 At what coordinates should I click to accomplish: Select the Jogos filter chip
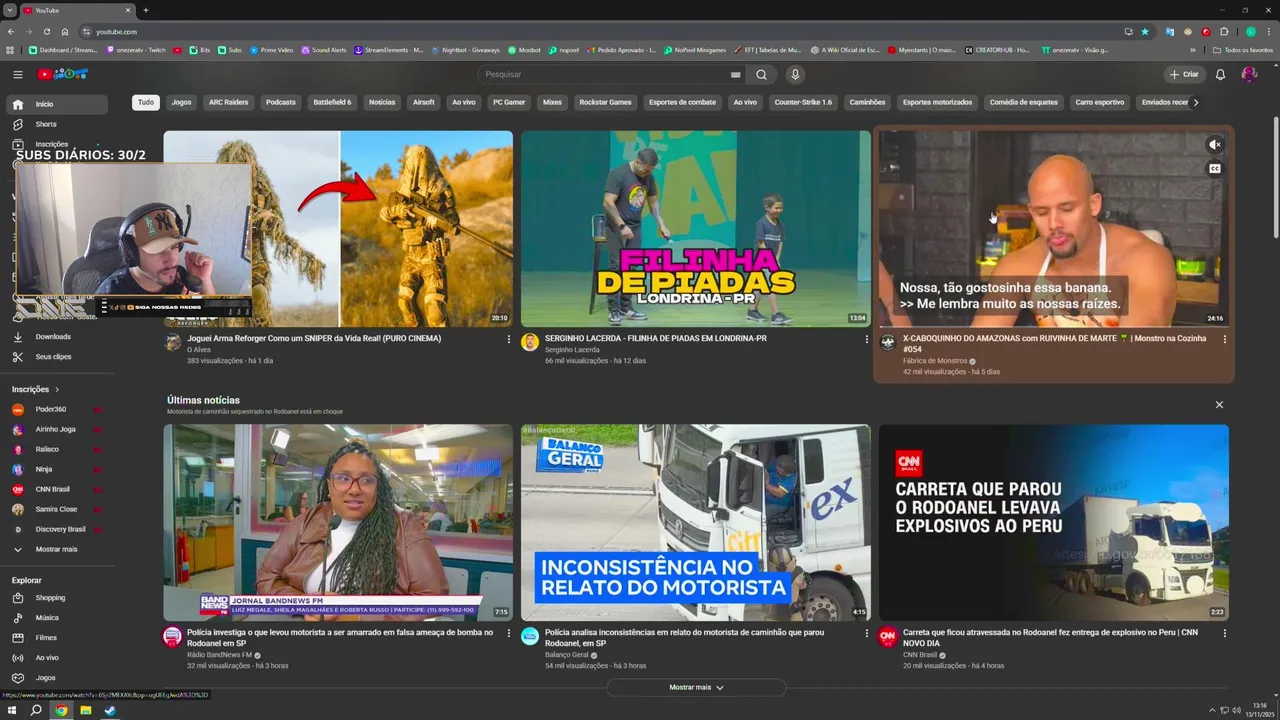pos(181,102)
